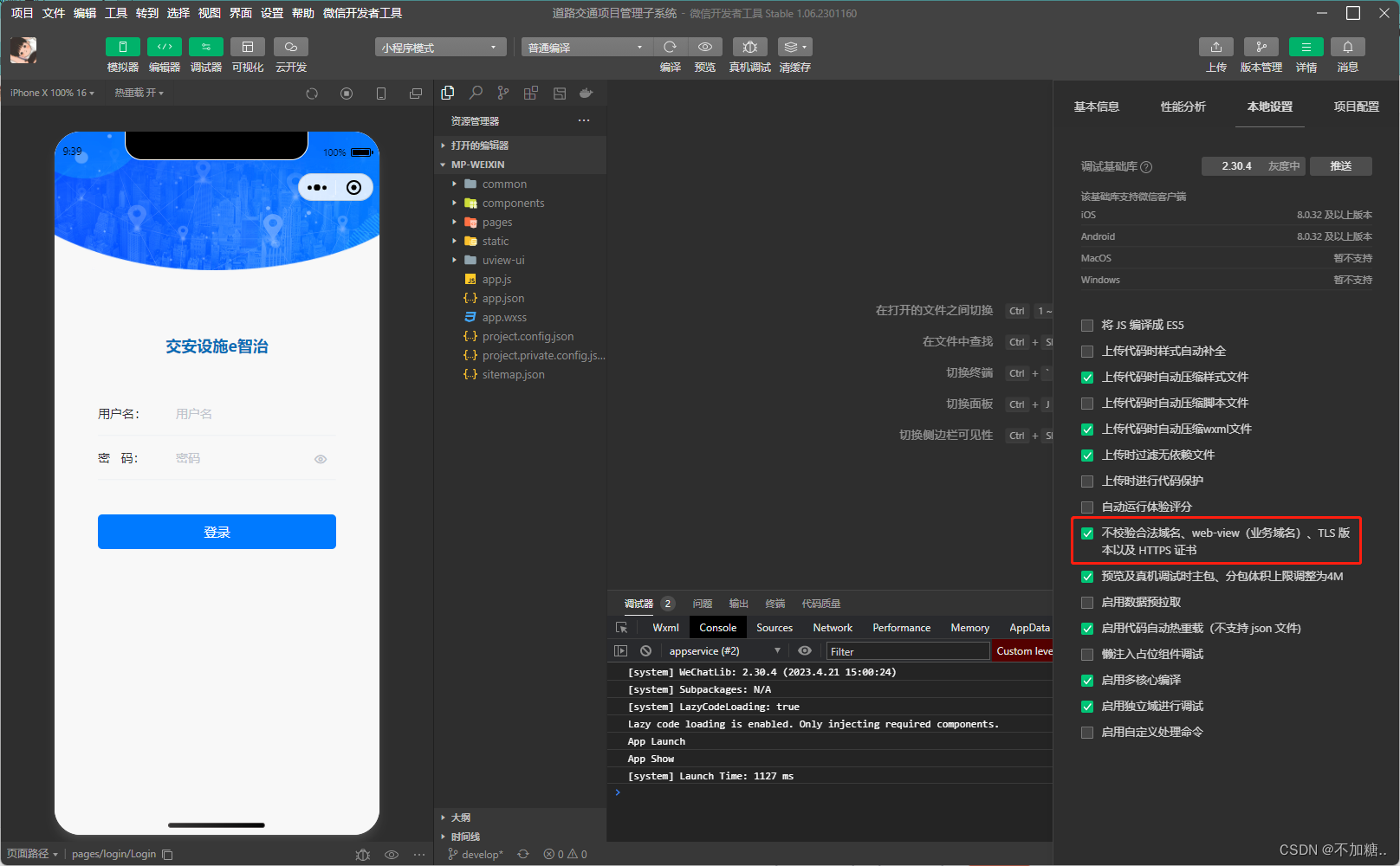Click the upload (上传) icon
The height and width of the screenshot is (866, 1400).
[1215, 47]
